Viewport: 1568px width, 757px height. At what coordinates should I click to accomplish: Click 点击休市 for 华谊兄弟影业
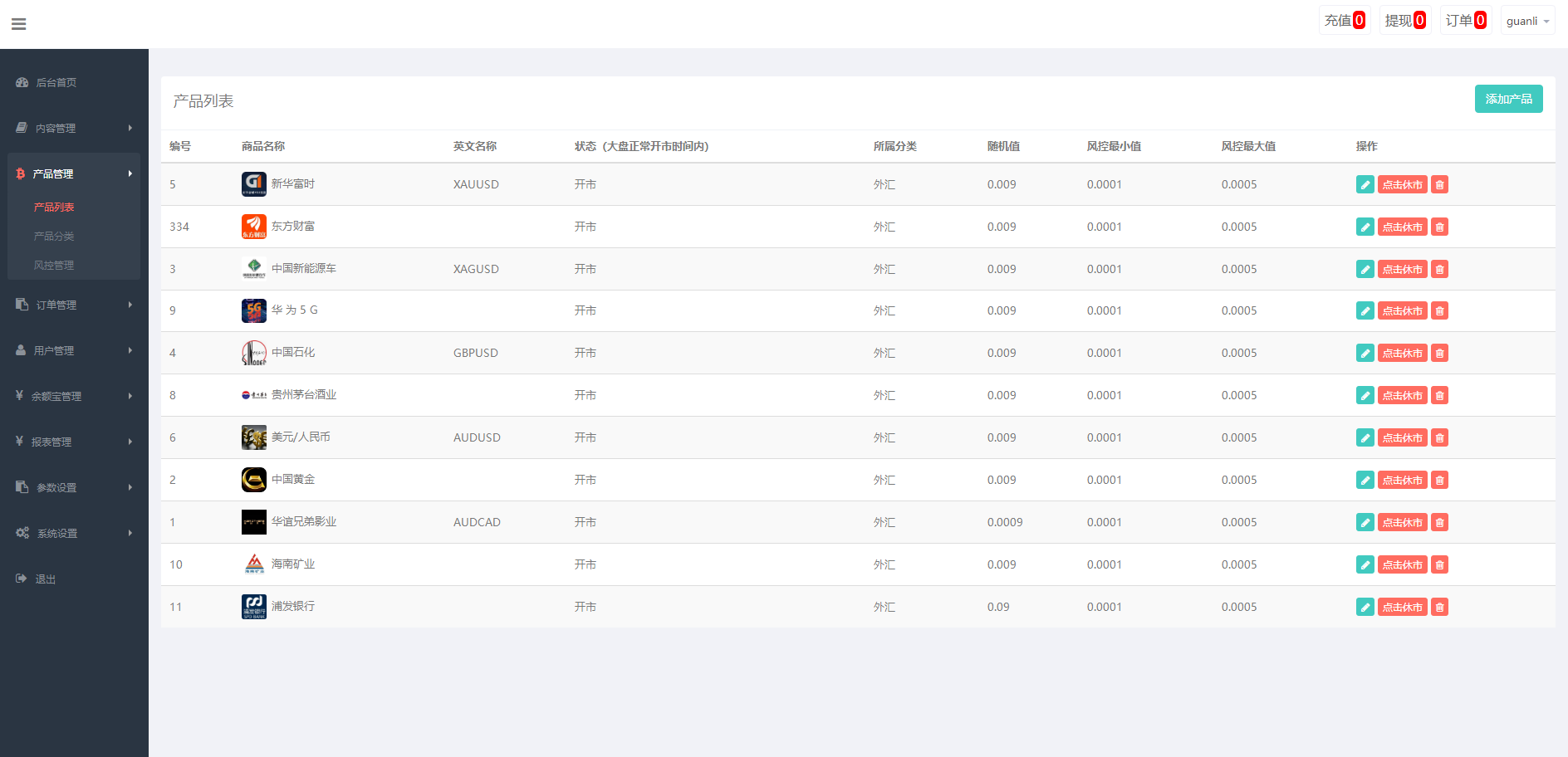[1402, 522]
